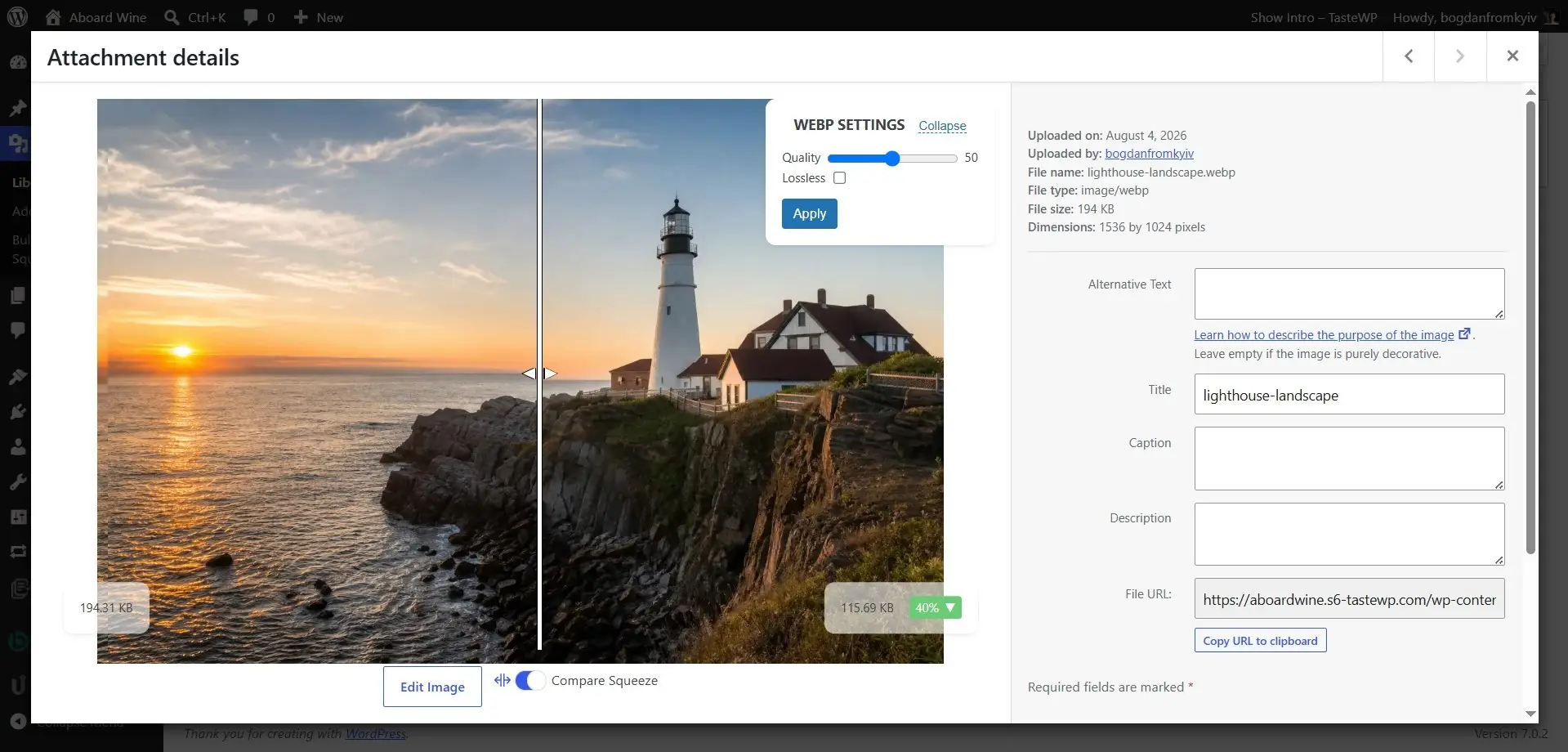Click the user avatar in admin bar

1551,17
